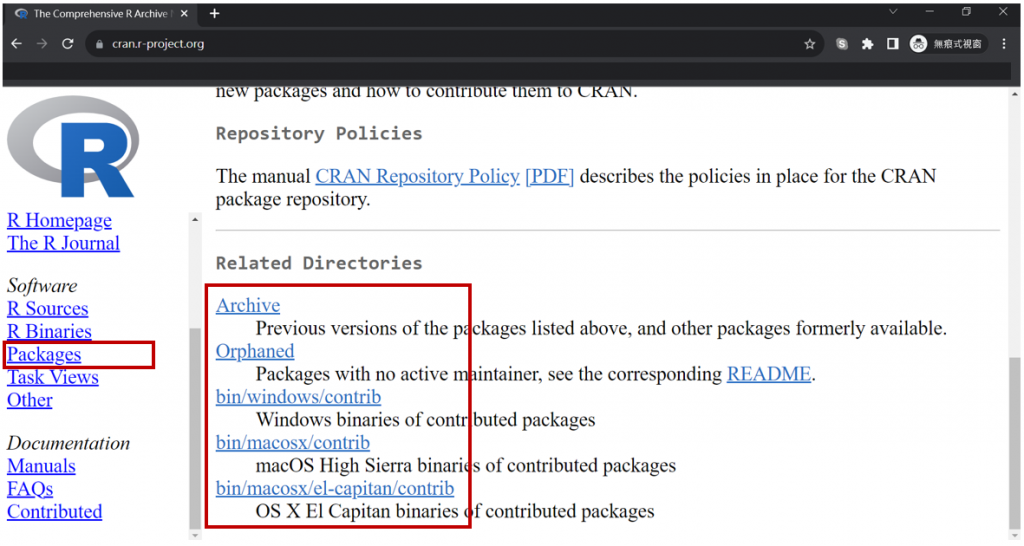
Task: Click the main page scrollbar thumb
Action: (1014, 445)
